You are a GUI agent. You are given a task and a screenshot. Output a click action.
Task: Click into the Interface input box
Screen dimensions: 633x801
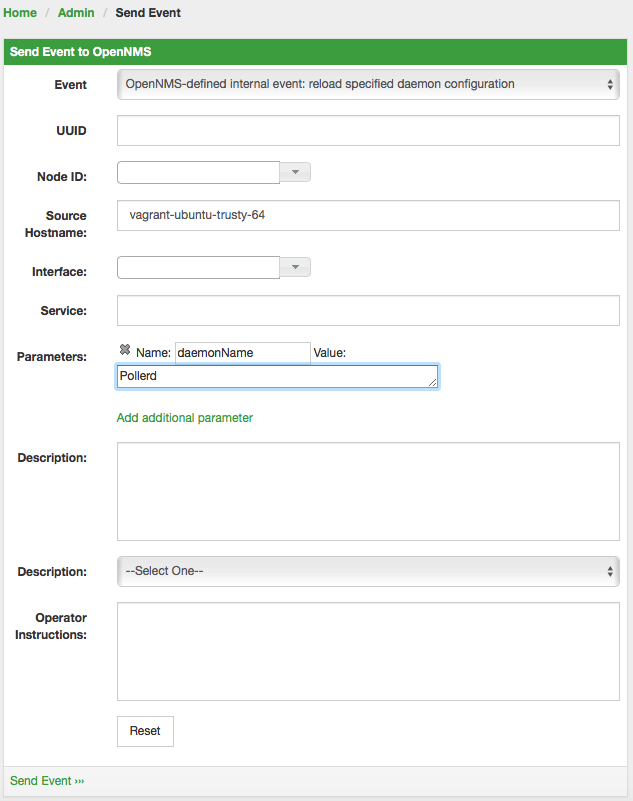[198, 267]
